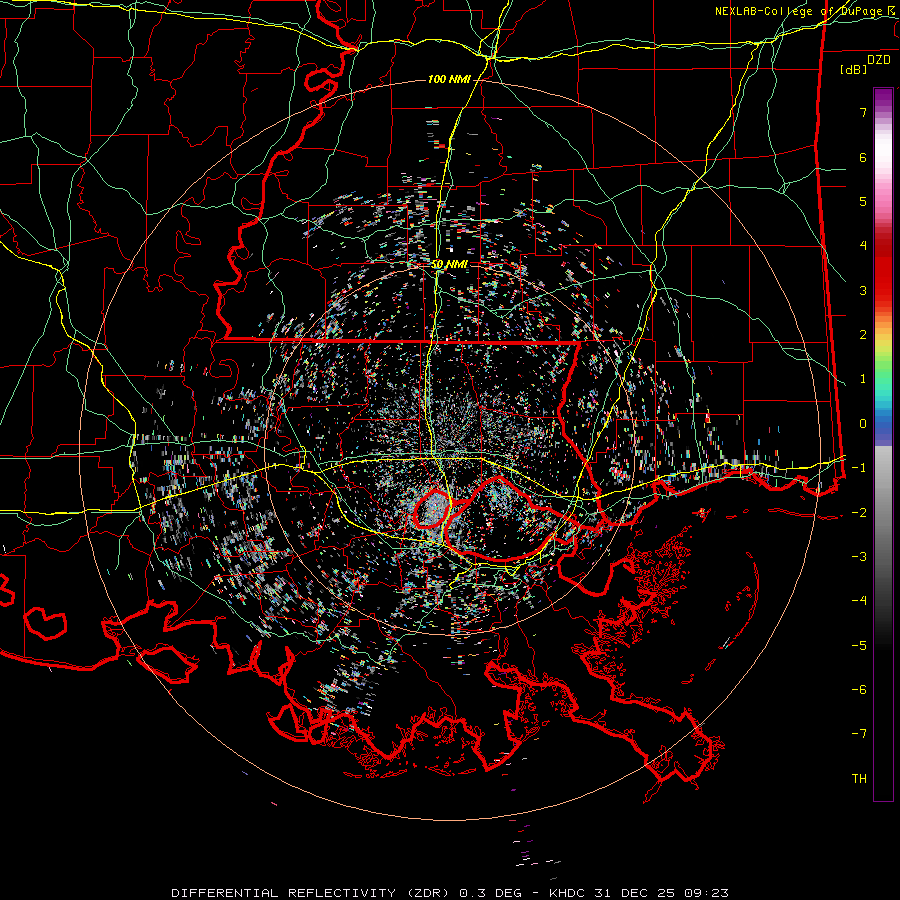The image size is (900, 900).
Task: Click the -4 value on the color scale
Action: point(859,601)
